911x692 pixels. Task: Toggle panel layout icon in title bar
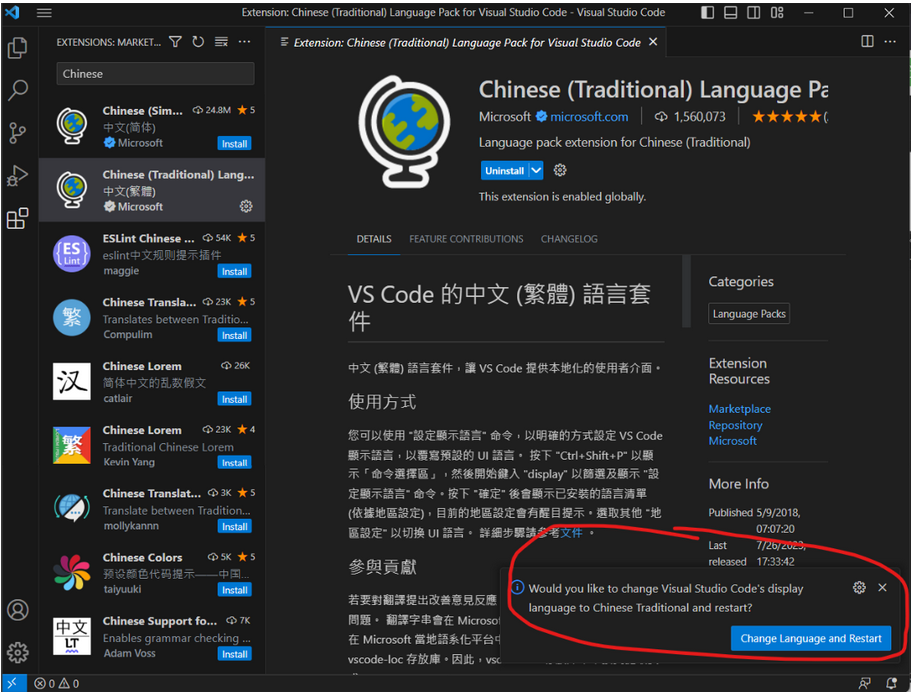pos(731,12)
